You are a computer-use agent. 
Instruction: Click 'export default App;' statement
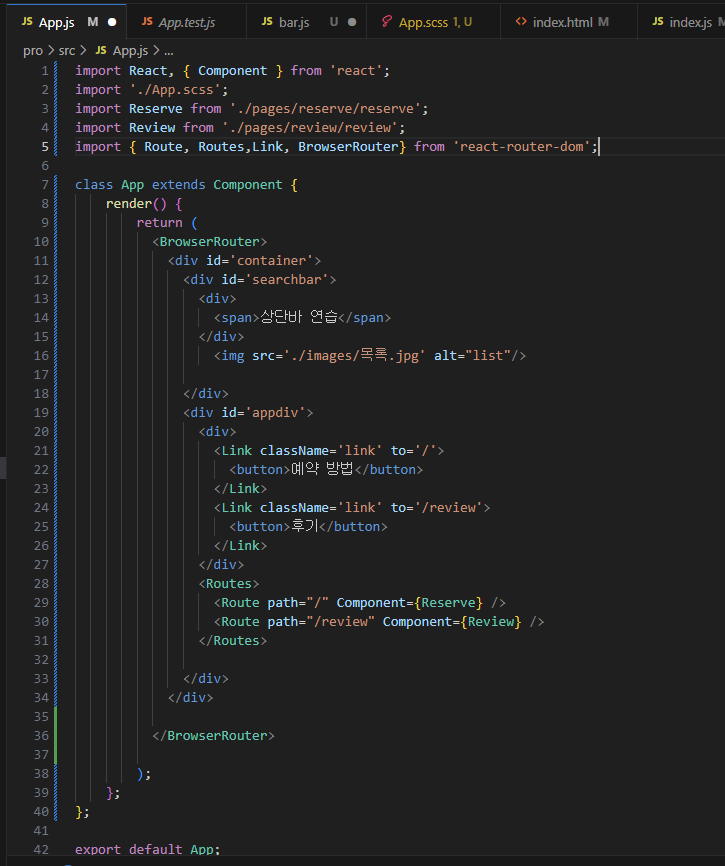(147, 849)
